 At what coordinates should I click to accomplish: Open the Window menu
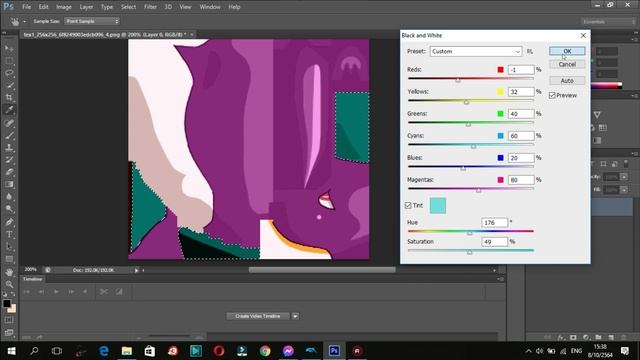click(210, 7)
